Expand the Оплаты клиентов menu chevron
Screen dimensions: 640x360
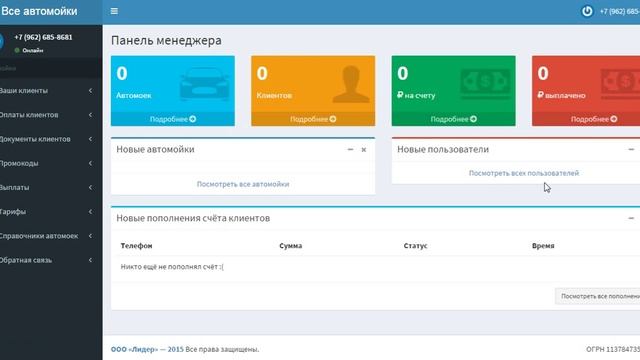[91, 115]
